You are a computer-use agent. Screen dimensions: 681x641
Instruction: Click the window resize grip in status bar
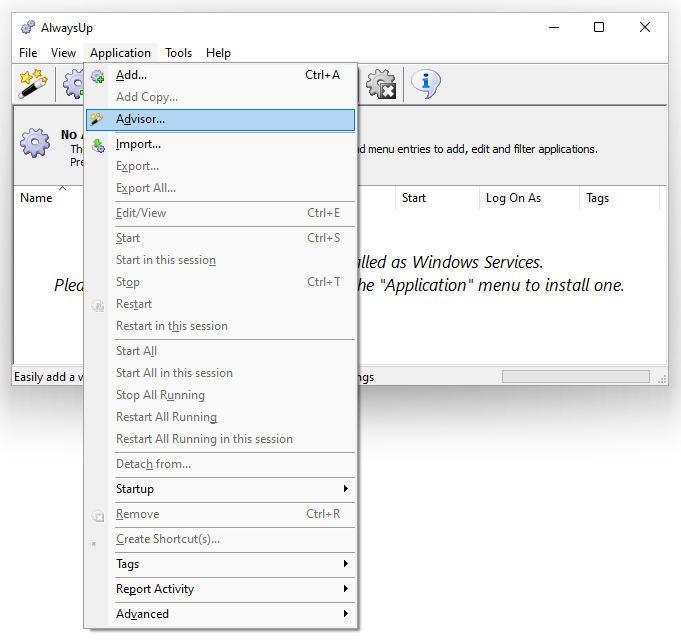[x=662, y=379]
